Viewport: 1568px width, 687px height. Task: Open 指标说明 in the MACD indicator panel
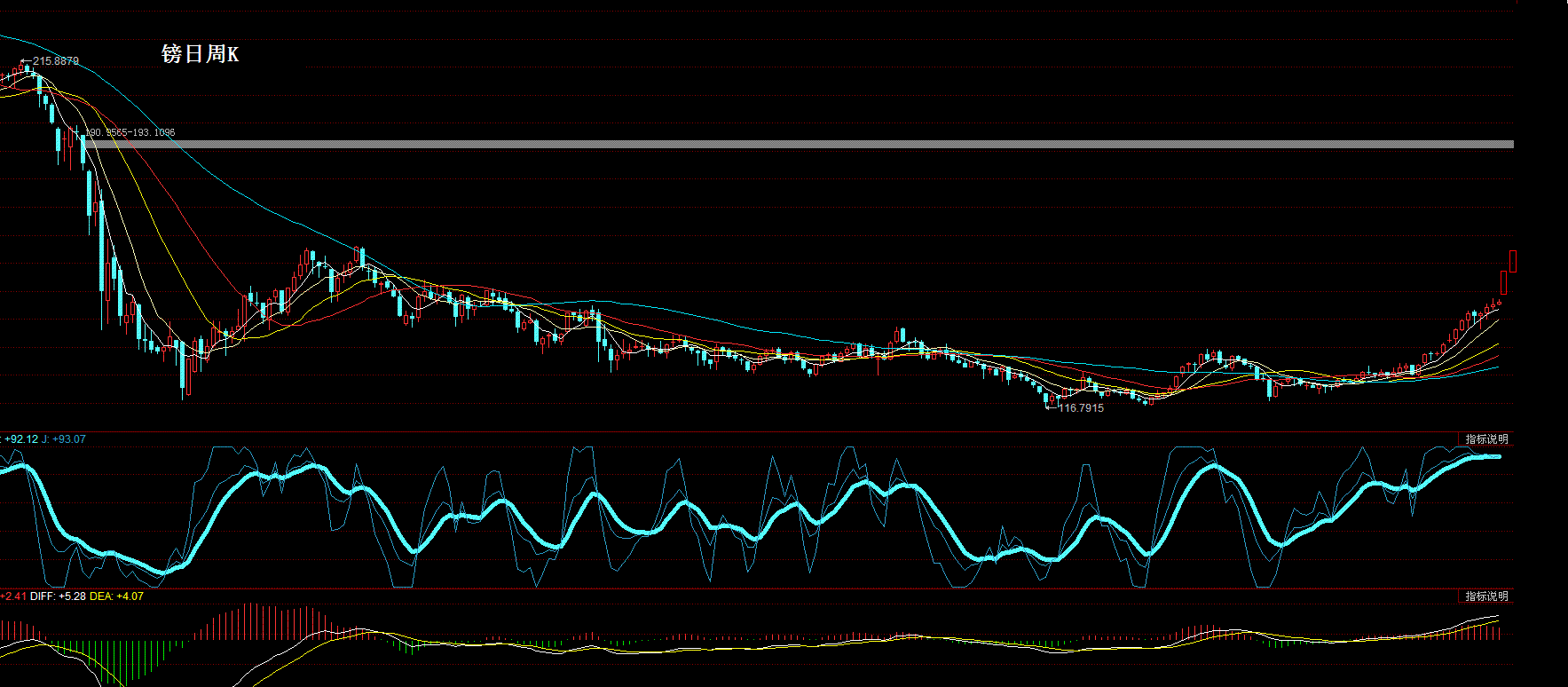click(x=1485, y=596)
